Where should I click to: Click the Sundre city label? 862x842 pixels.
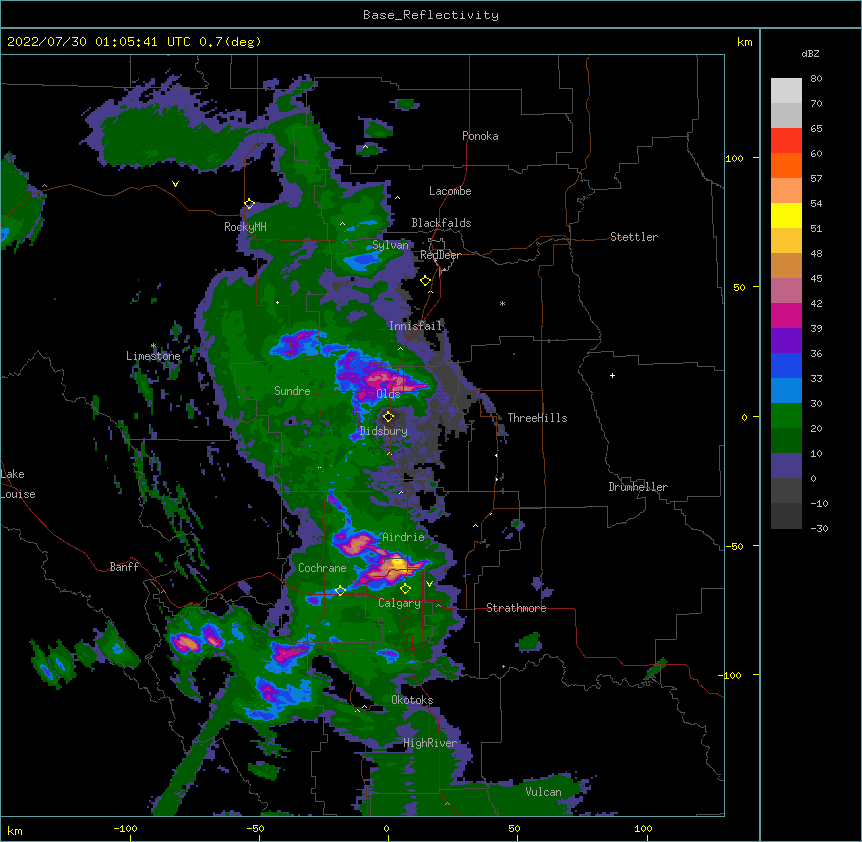click(x=292, y=391)
